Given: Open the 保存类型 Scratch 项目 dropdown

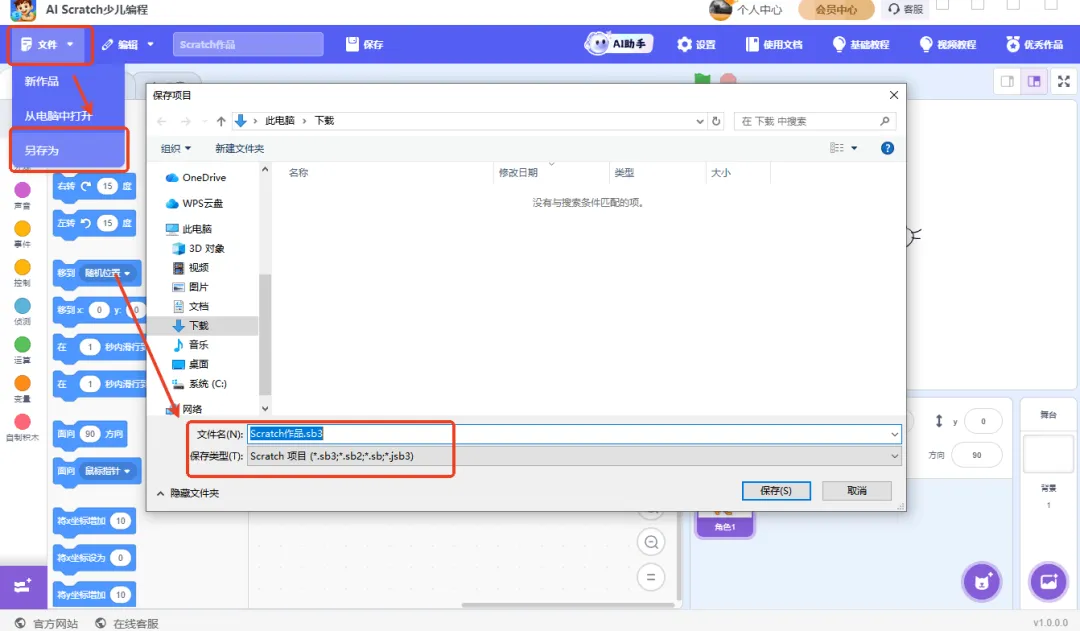Looking at the screenshot, I should coord(574,456).
